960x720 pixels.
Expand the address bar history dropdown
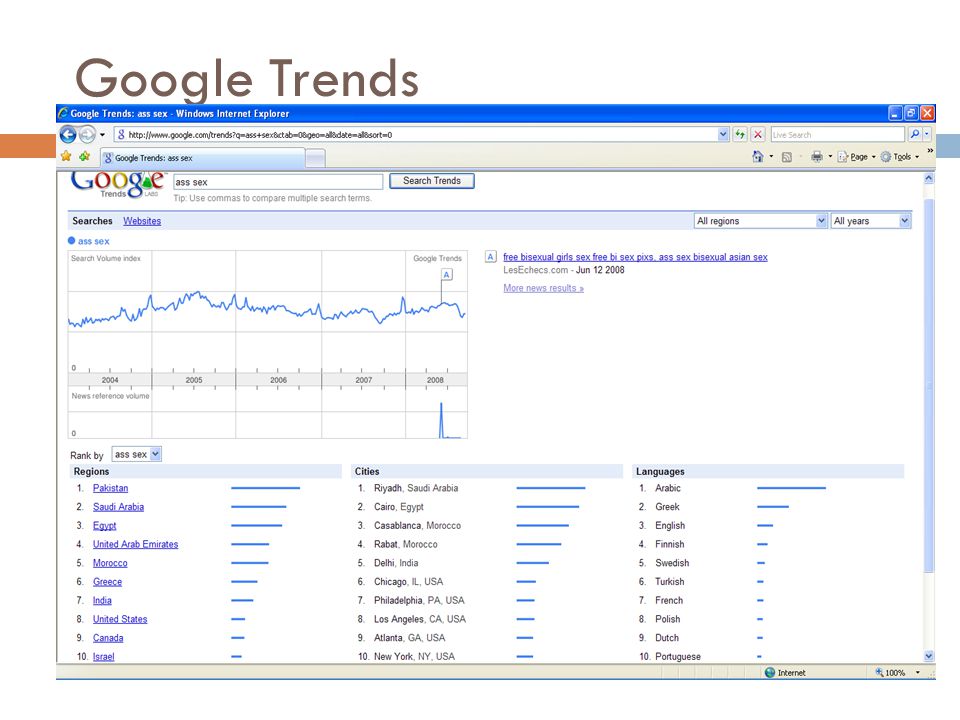point(723,135)
